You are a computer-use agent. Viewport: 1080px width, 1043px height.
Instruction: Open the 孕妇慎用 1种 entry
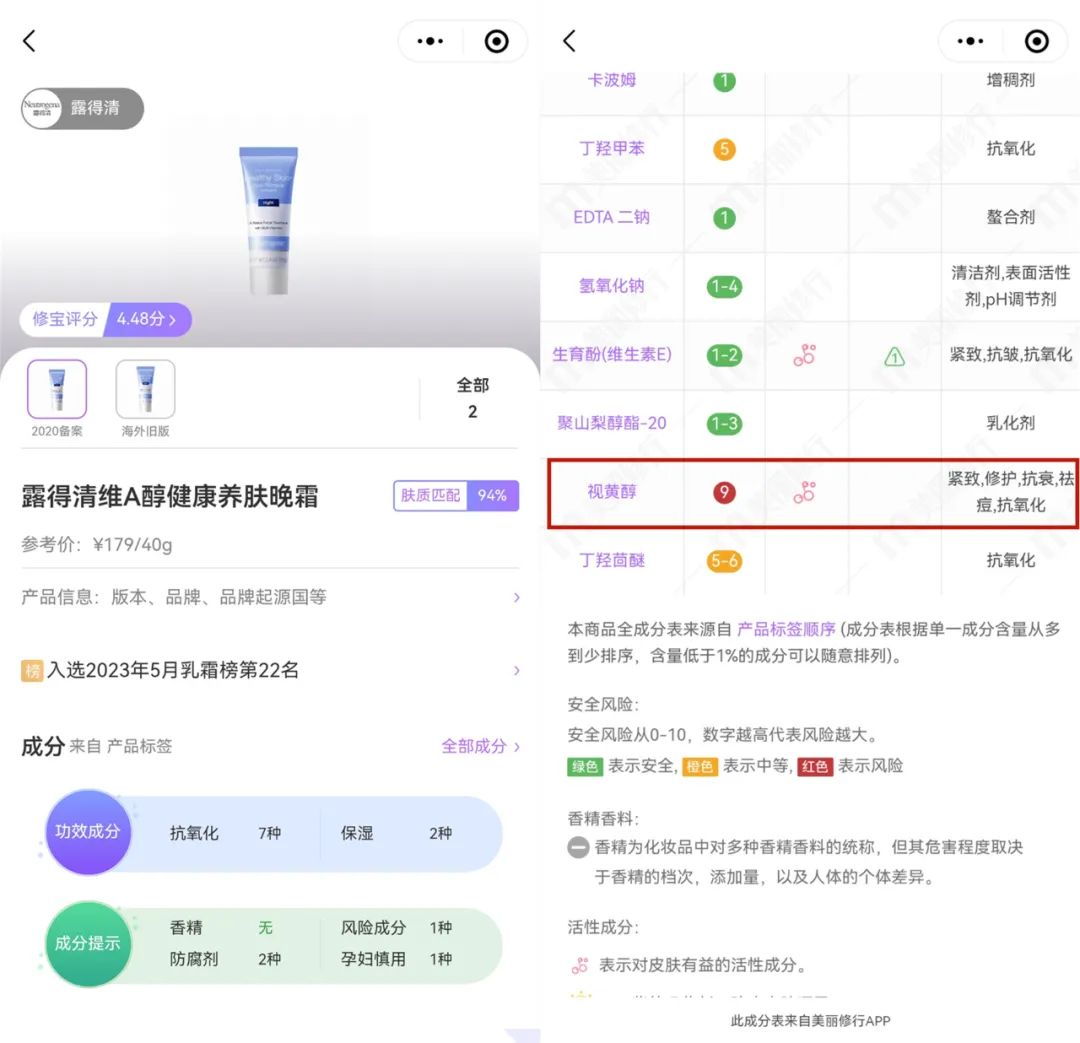pyautogui.click(x=396, y=959)
